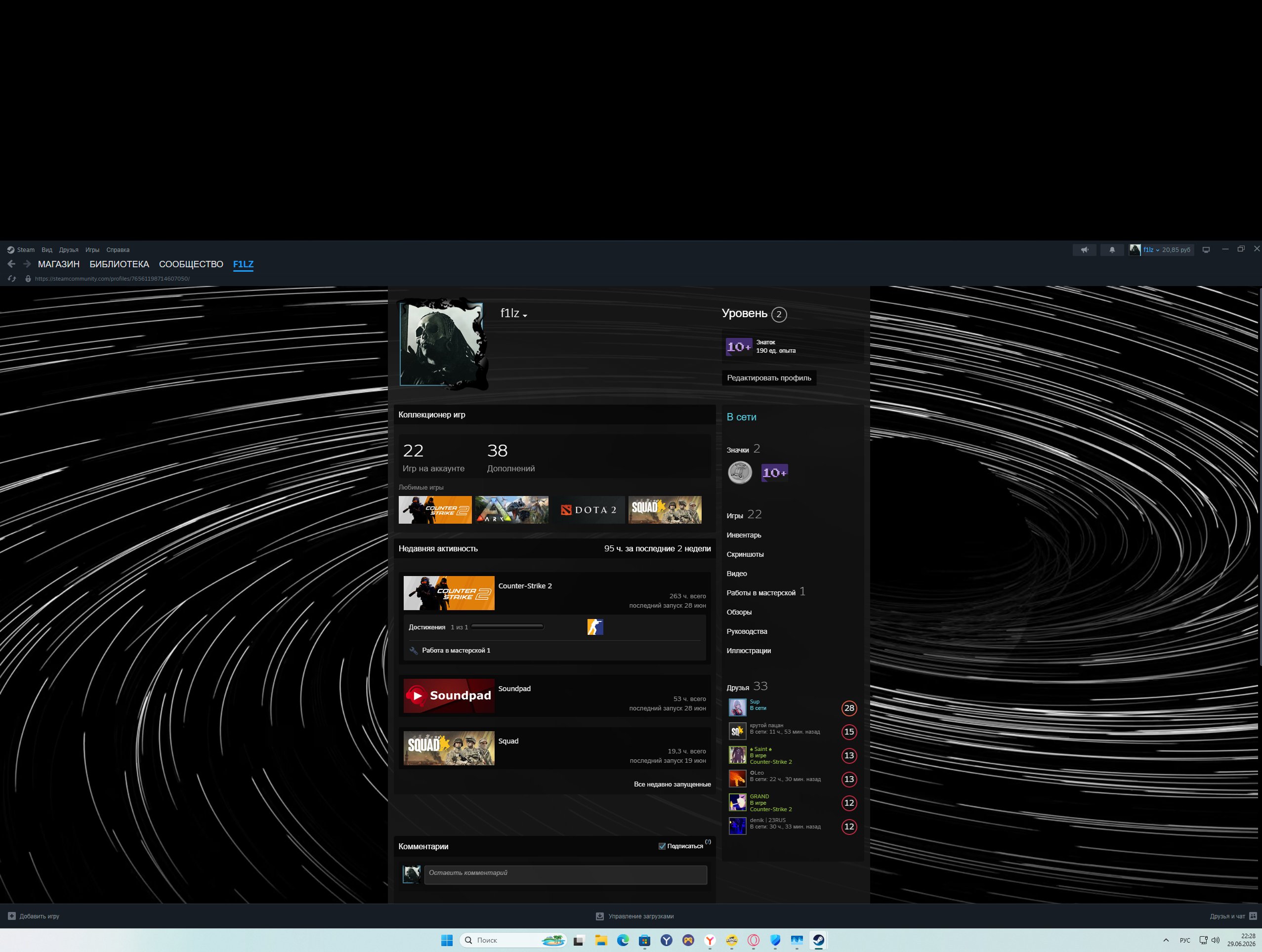Open friend denik | 23RUS profile
Image resolution: width=1262 pixels, height=952 pixels.
(x=792, y=827)
